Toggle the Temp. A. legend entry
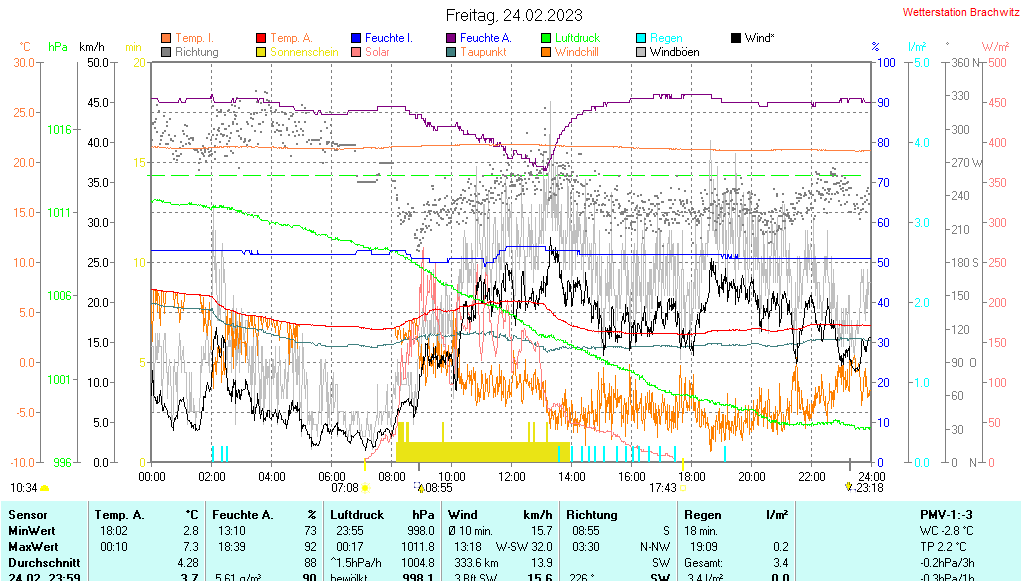 tap(291, 38)
